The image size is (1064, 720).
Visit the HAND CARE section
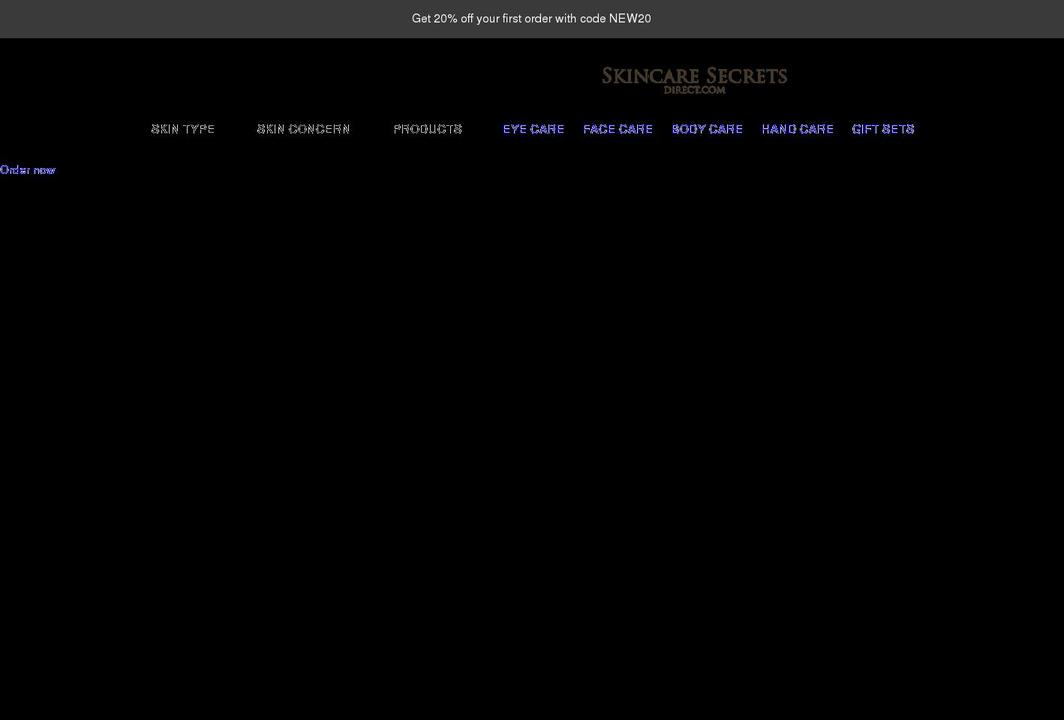tap(797, 128)
